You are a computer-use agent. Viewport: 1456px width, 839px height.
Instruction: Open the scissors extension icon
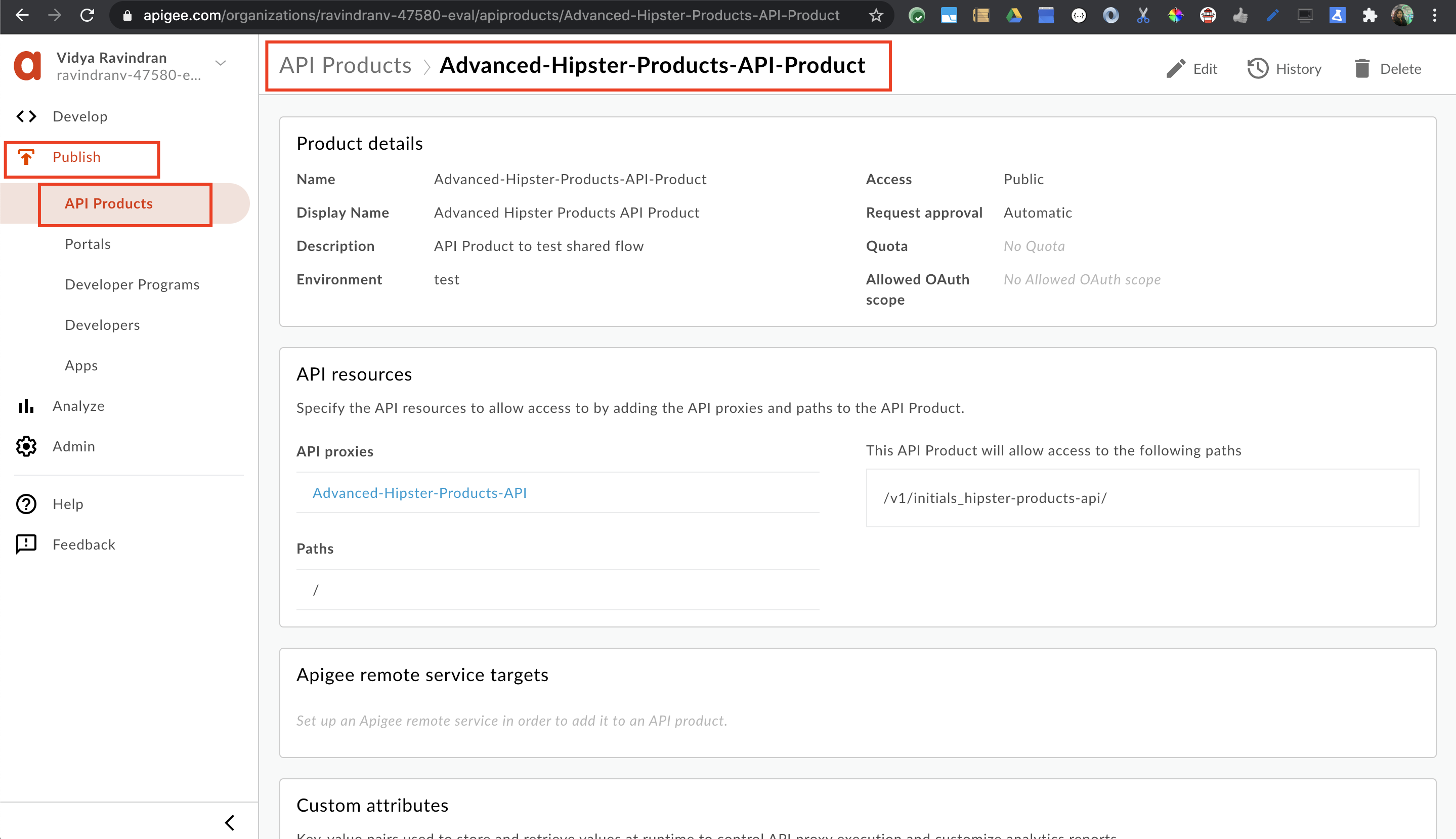[x=1143, y=16]
